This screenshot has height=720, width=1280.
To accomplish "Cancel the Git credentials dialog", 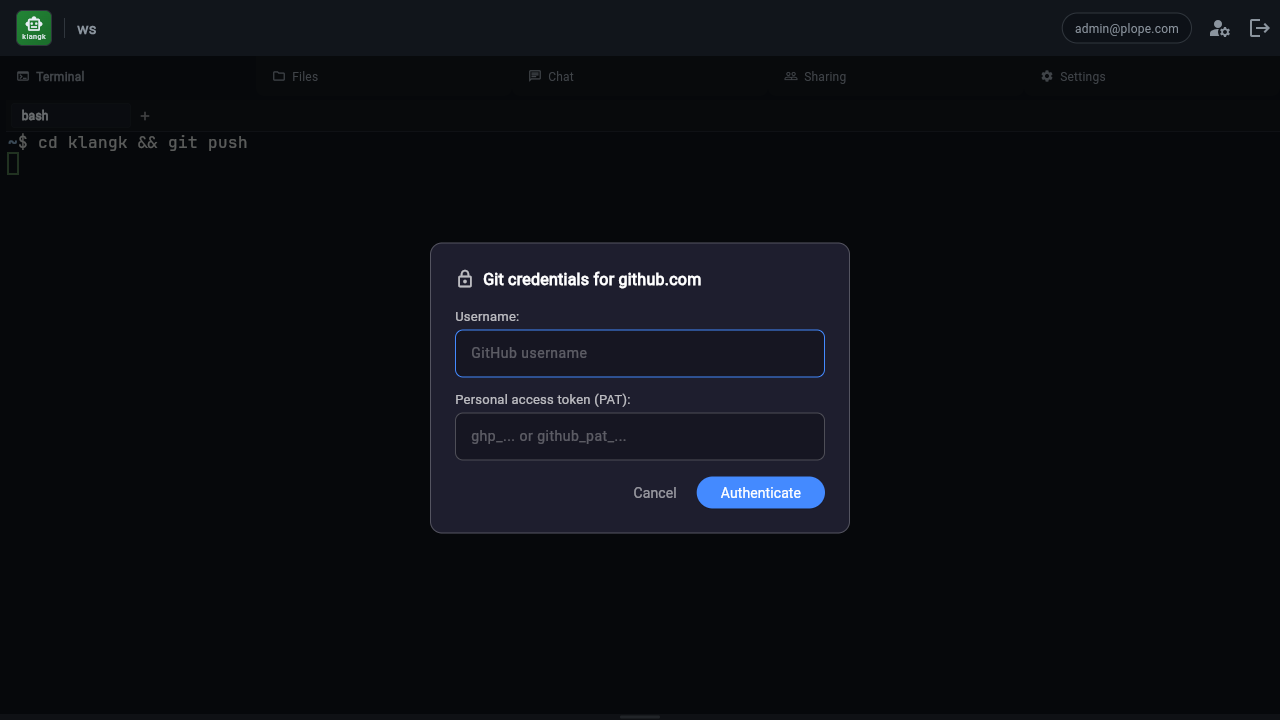I will 655,493.
